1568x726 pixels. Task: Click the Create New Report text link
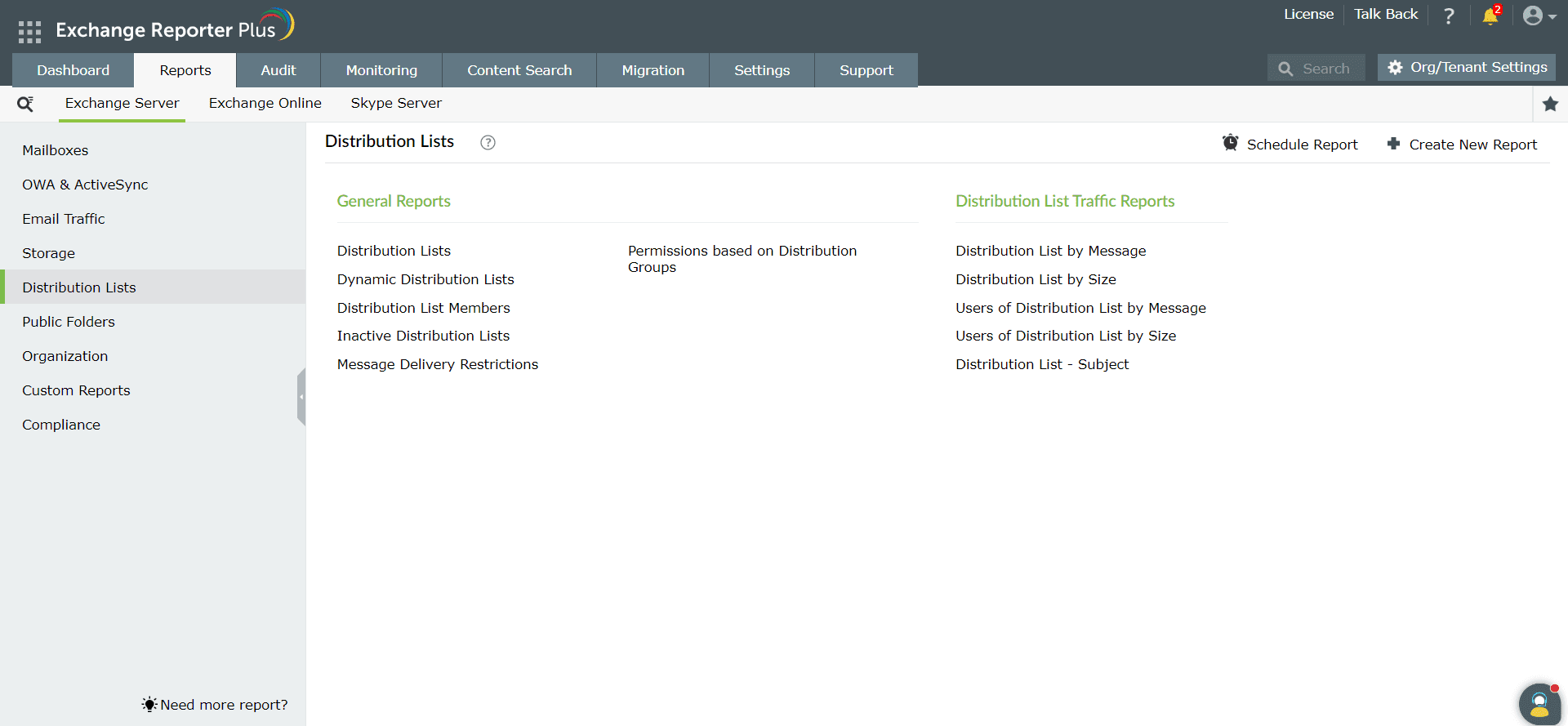1473,145
